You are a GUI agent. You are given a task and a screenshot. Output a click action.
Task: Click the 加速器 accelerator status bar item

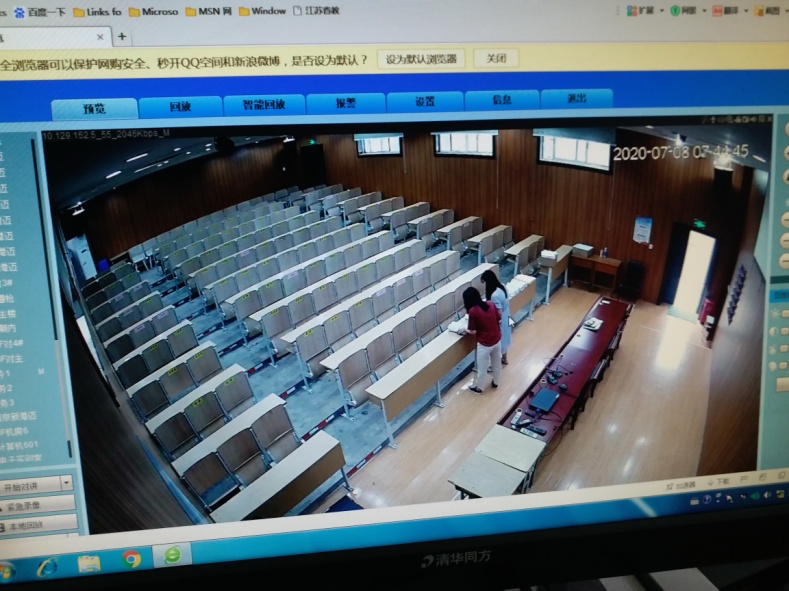tap(680, 485)
